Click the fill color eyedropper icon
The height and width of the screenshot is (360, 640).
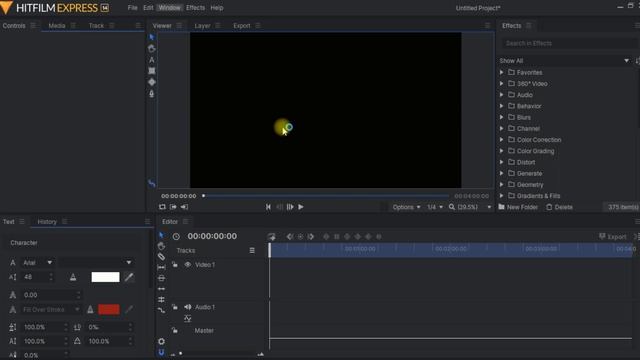129,277
